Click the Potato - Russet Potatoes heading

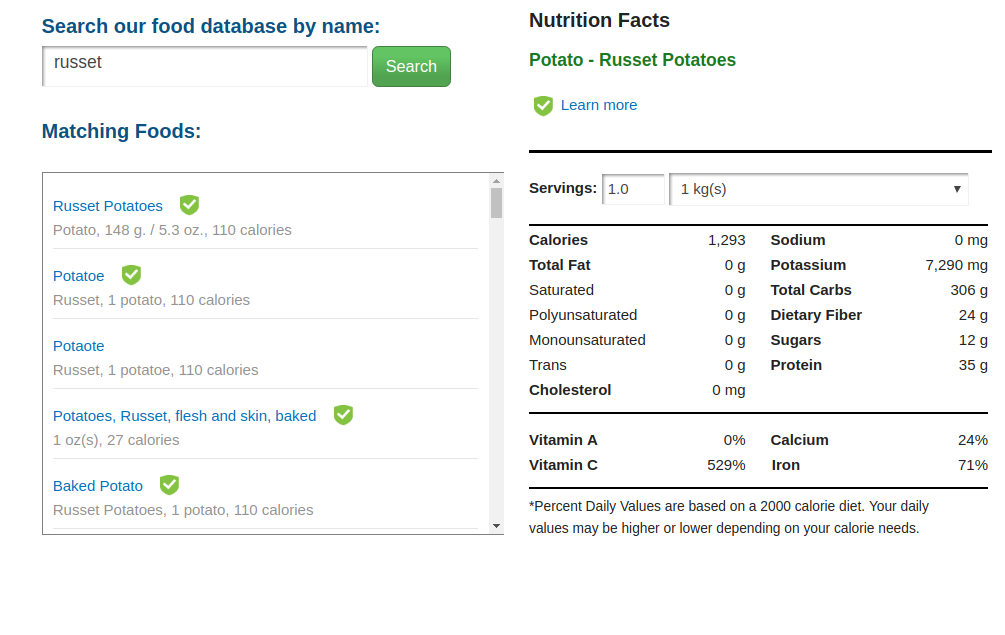click(632, 60)
